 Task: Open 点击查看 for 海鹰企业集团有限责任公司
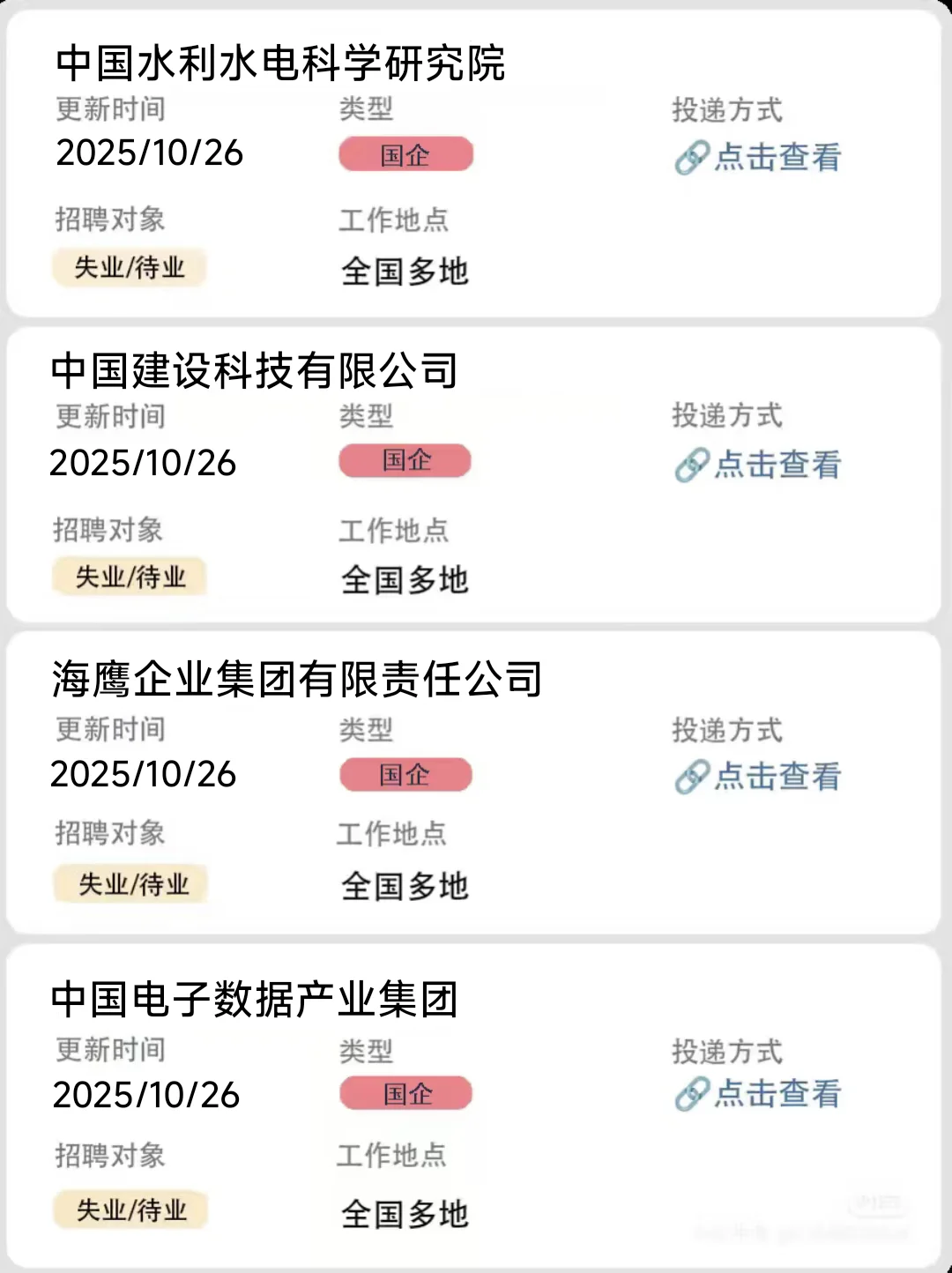(x=777, y=777)
